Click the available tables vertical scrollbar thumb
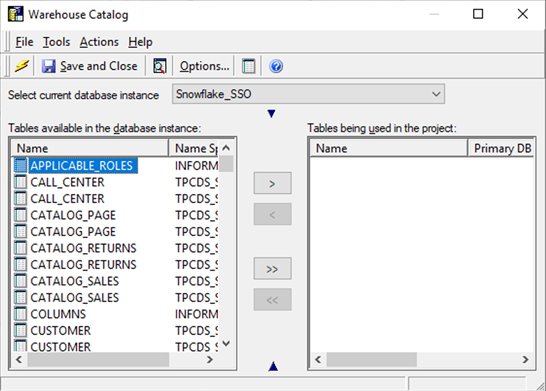 pyautogui.click(x=226, y=164)
